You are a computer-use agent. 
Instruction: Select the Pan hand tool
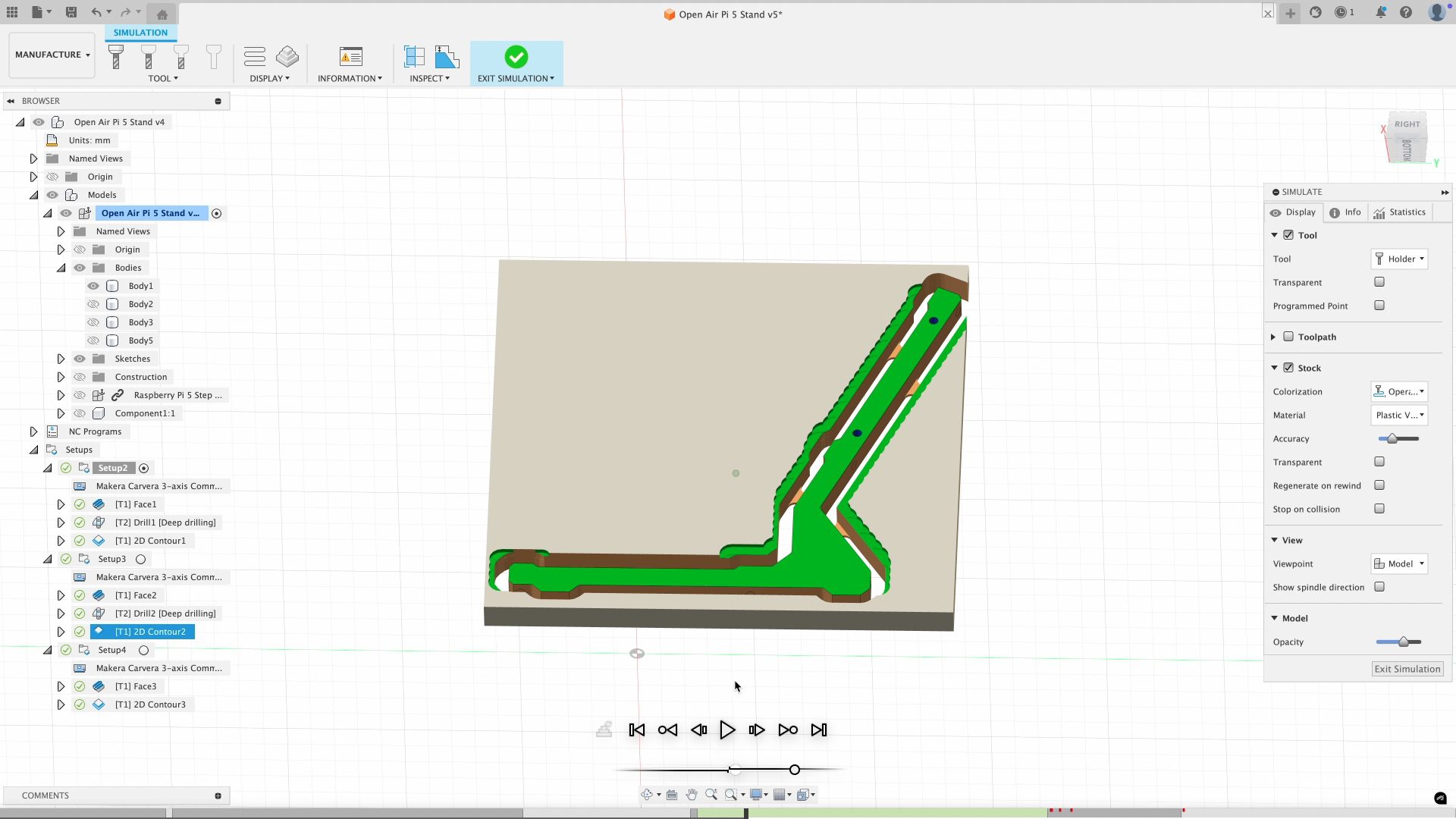691,794
